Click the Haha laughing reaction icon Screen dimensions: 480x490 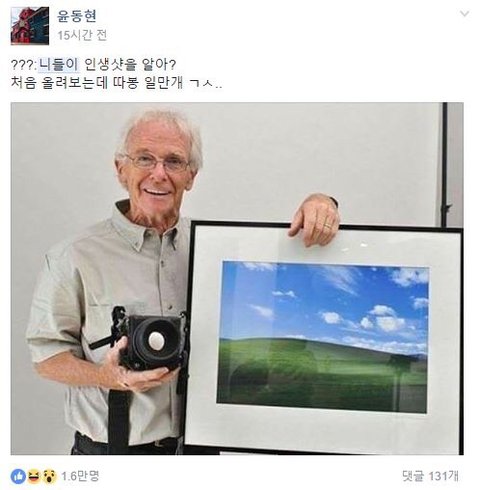point(34,476)
